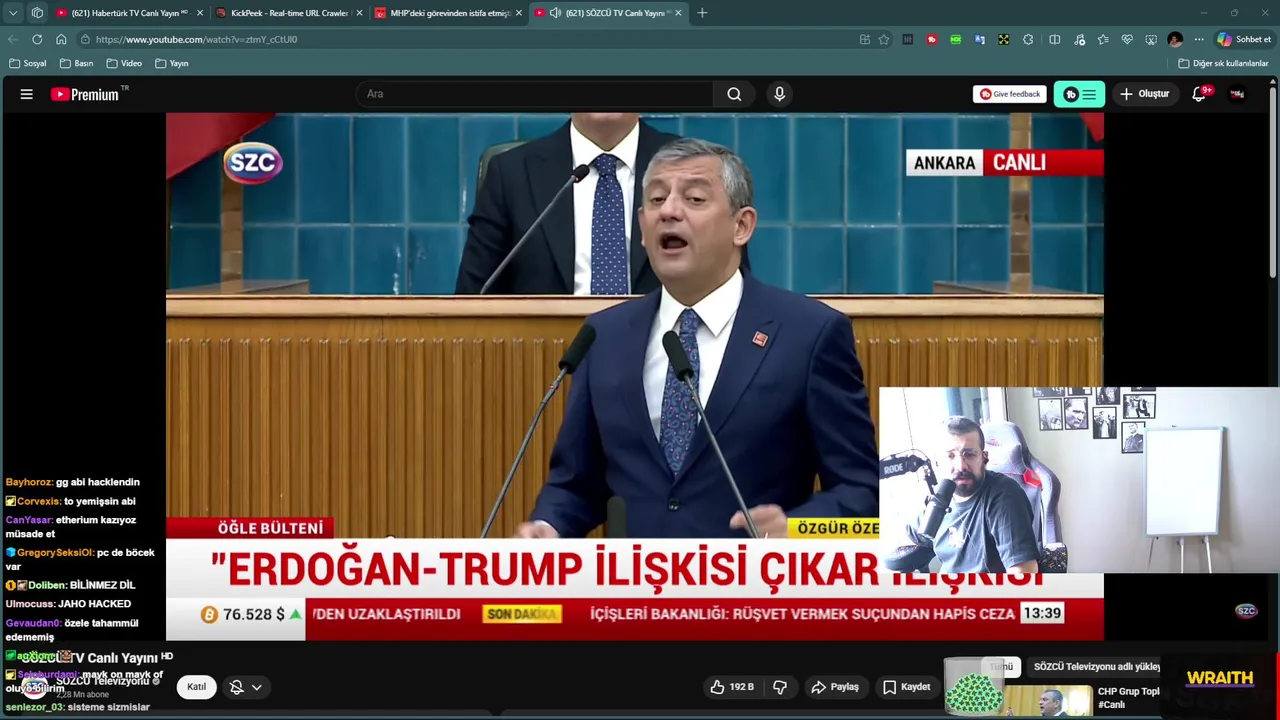This screenshot has height=720, width=1280.
Task: Toggle split screen view icon
Action: (1055, 39)
